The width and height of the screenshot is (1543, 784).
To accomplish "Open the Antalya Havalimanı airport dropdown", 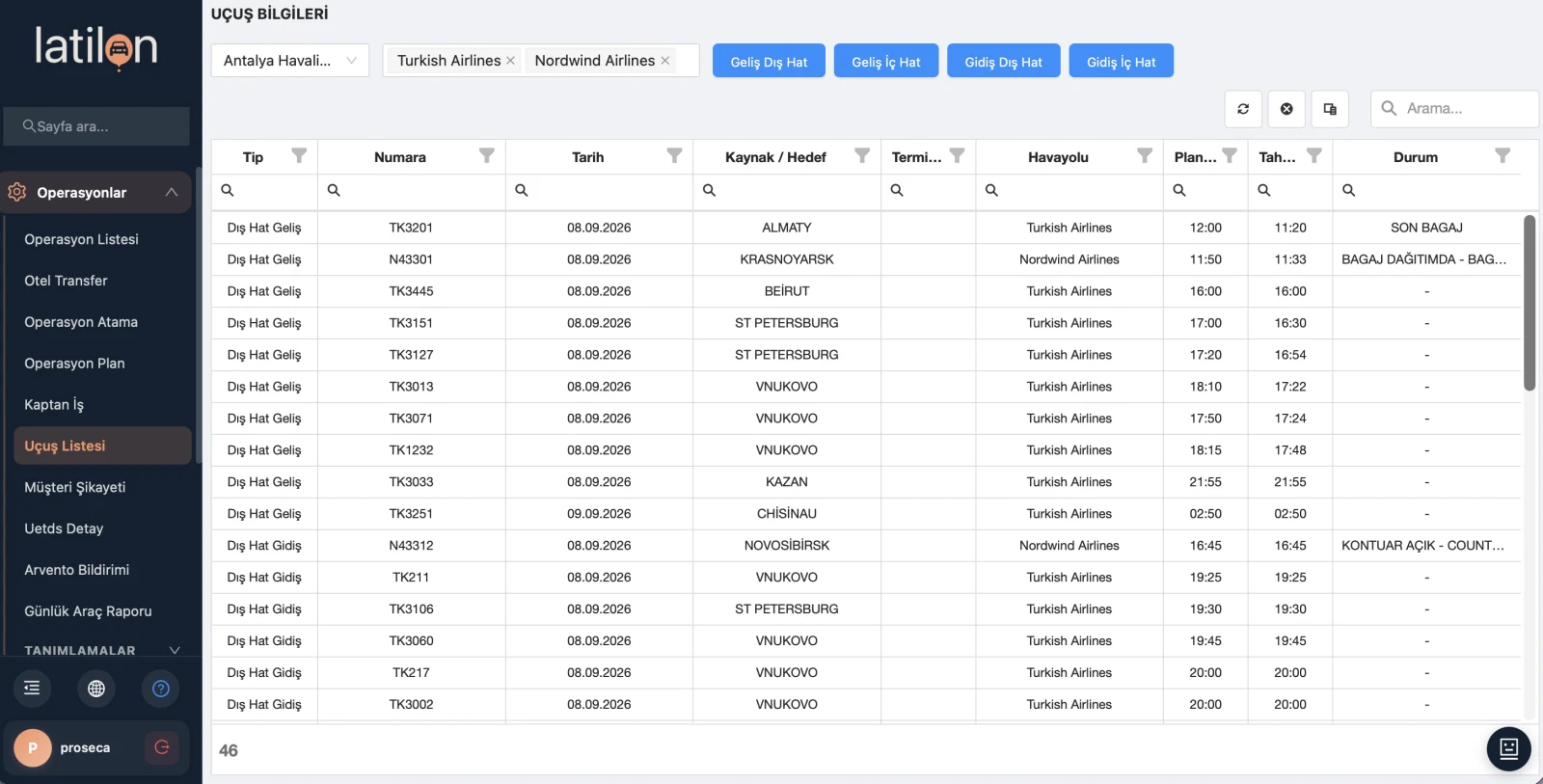I will [x=290, y=61].
